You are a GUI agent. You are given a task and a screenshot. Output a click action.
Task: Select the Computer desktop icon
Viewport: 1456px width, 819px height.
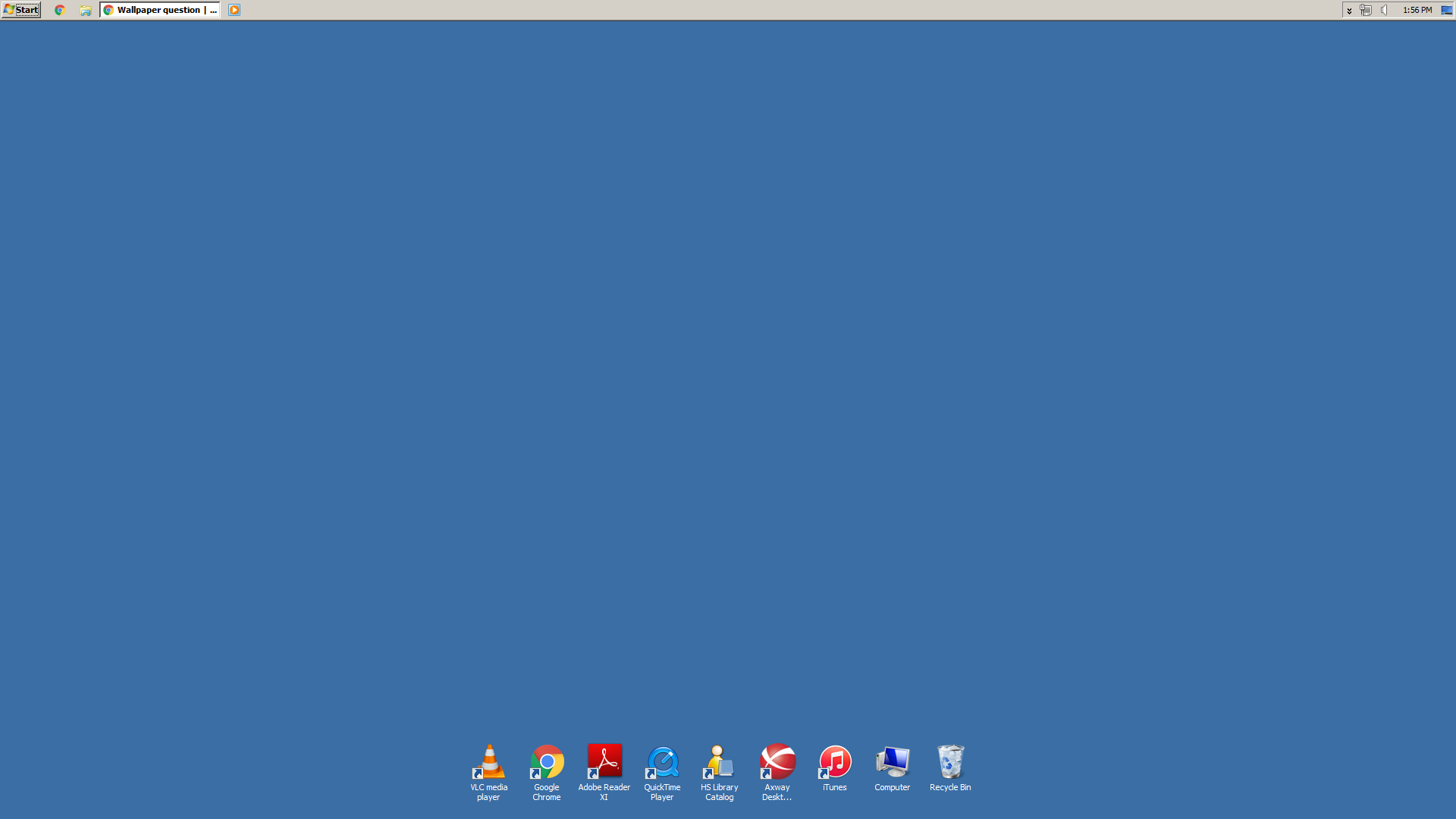893,768
